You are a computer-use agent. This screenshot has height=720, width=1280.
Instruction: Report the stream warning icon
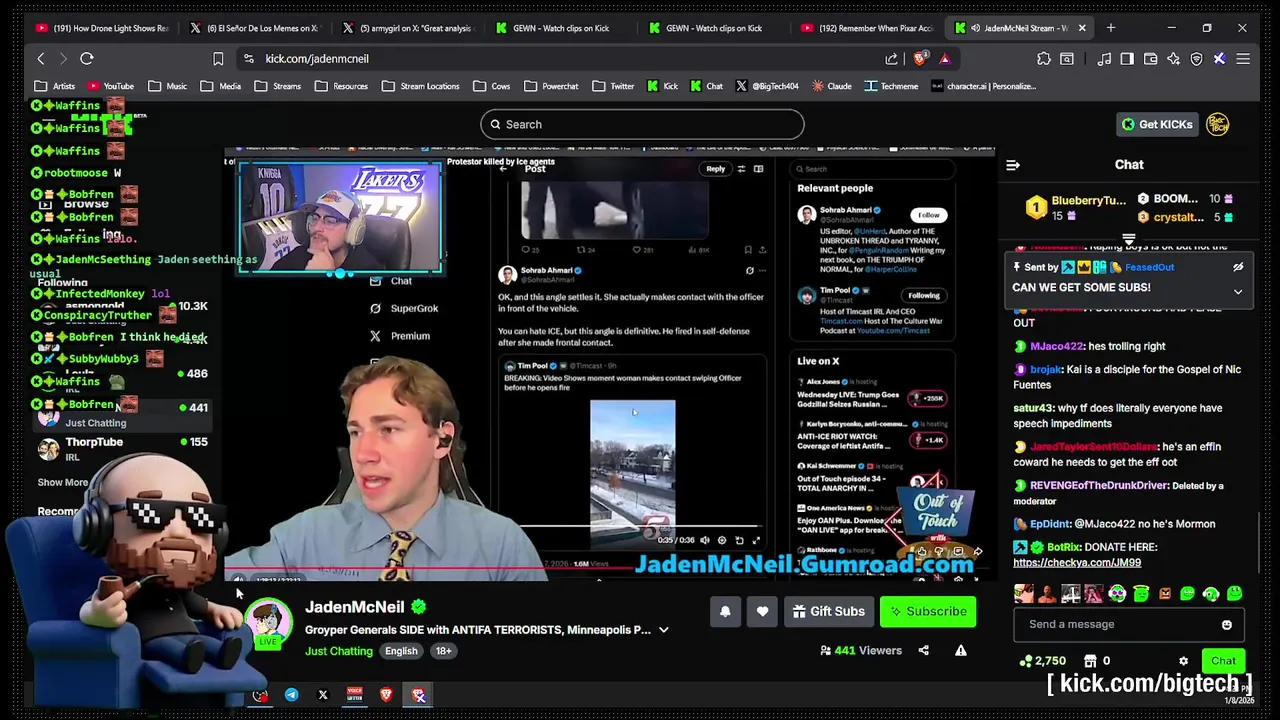tap(960, 650)
